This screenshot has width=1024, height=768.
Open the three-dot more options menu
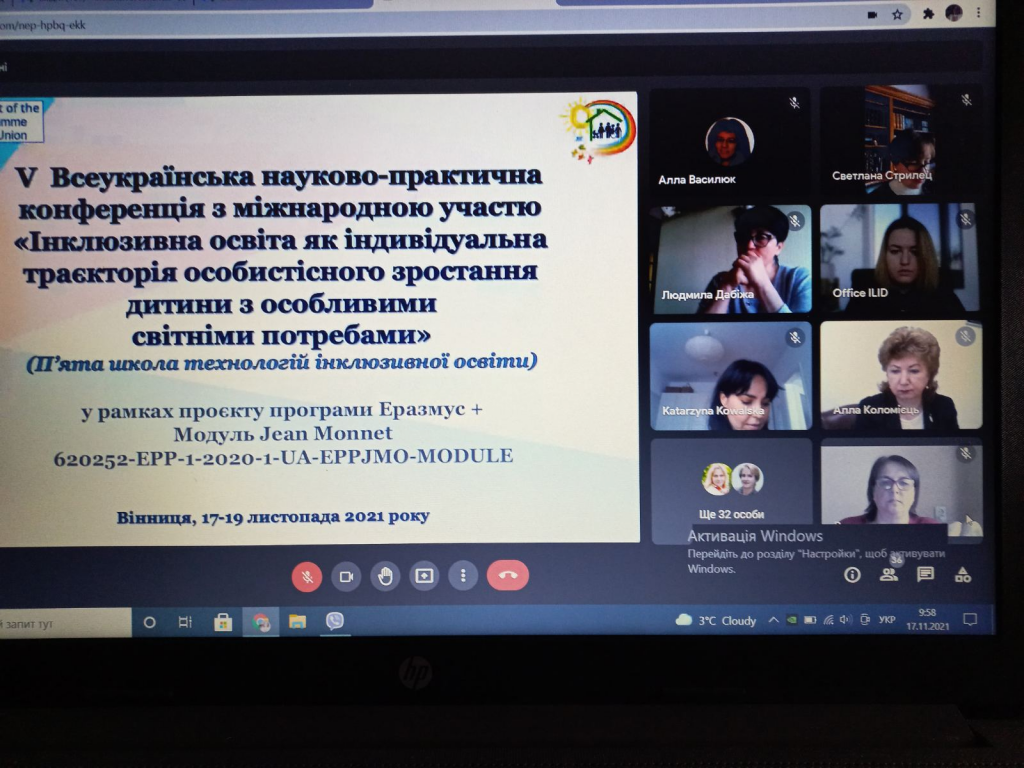tap(462, 576)
